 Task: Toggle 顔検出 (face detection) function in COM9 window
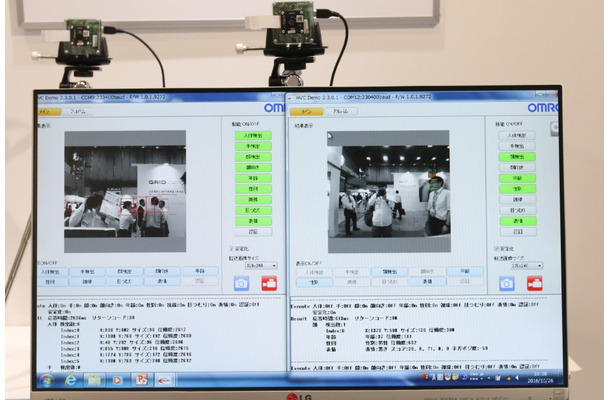point(253,157)
